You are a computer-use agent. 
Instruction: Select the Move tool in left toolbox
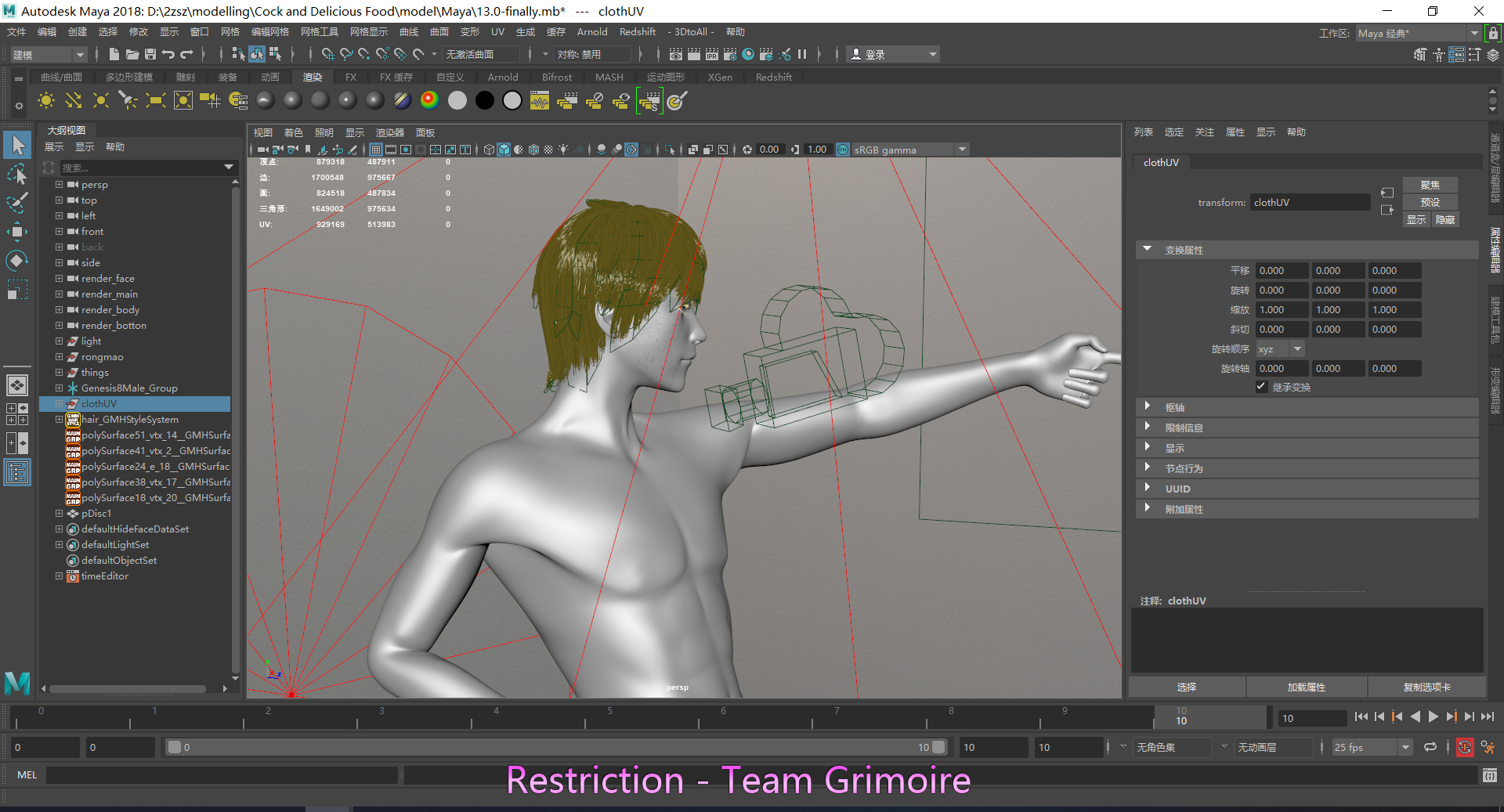click(x=17, y=231)
